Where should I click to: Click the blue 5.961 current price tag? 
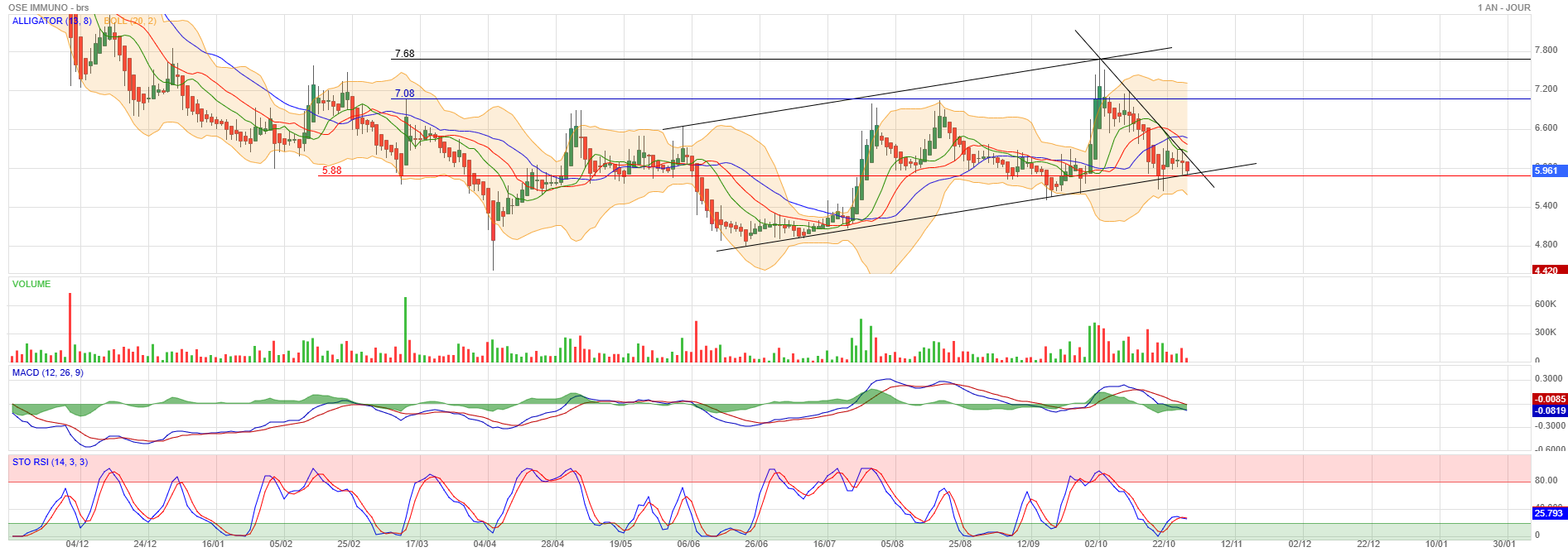[x=1548, y=170]
